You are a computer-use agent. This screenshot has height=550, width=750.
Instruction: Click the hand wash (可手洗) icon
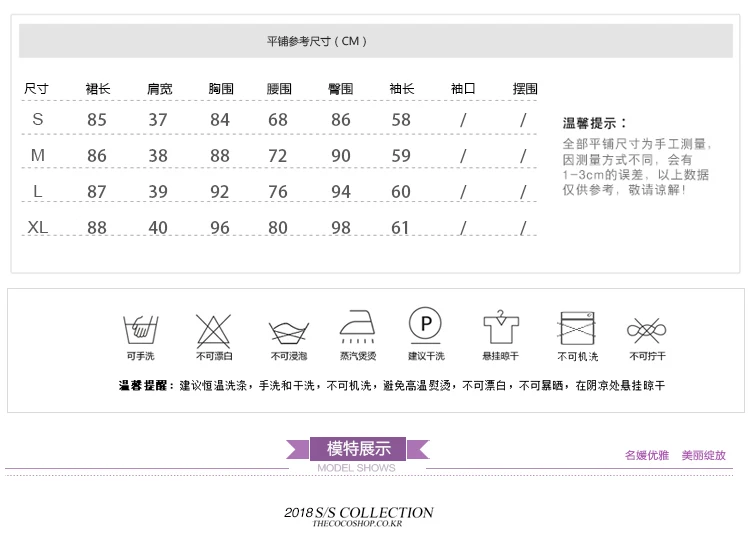click(x=141, y=330)
